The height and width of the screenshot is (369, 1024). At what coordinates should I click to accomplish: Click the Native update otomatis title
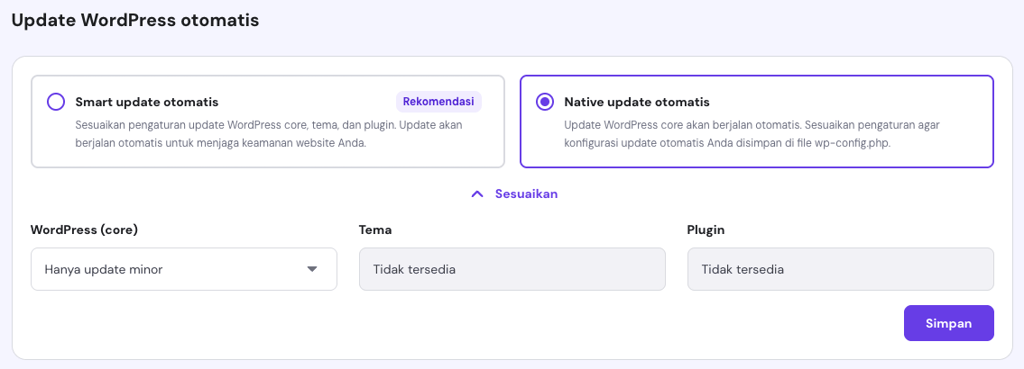coord(637,103)
